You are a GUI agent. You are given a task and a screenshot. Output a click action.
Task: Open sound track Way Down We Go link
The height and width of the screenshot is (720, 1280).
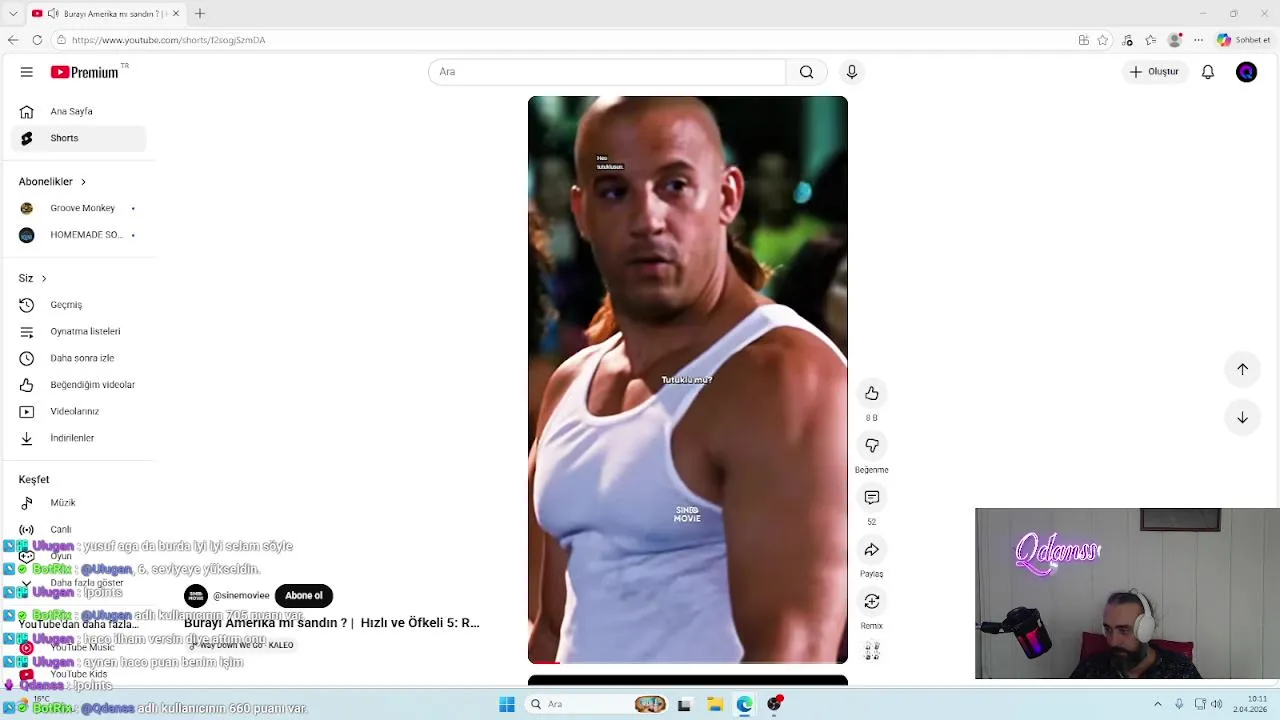pos(241,645)
